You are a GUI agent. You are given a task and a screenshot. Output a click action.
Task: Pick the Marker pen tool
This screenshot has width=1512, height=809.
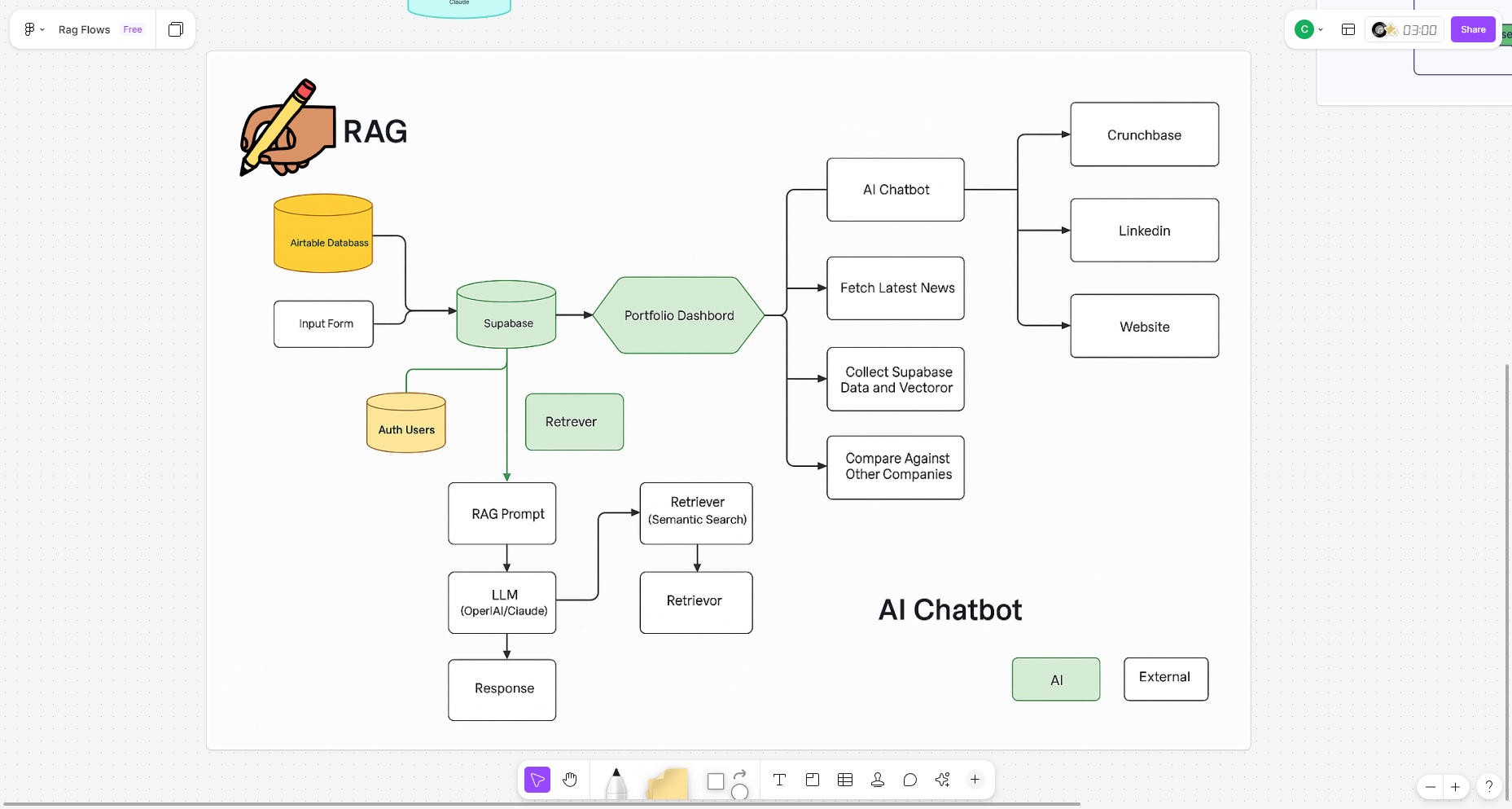[x=616, y=783]
